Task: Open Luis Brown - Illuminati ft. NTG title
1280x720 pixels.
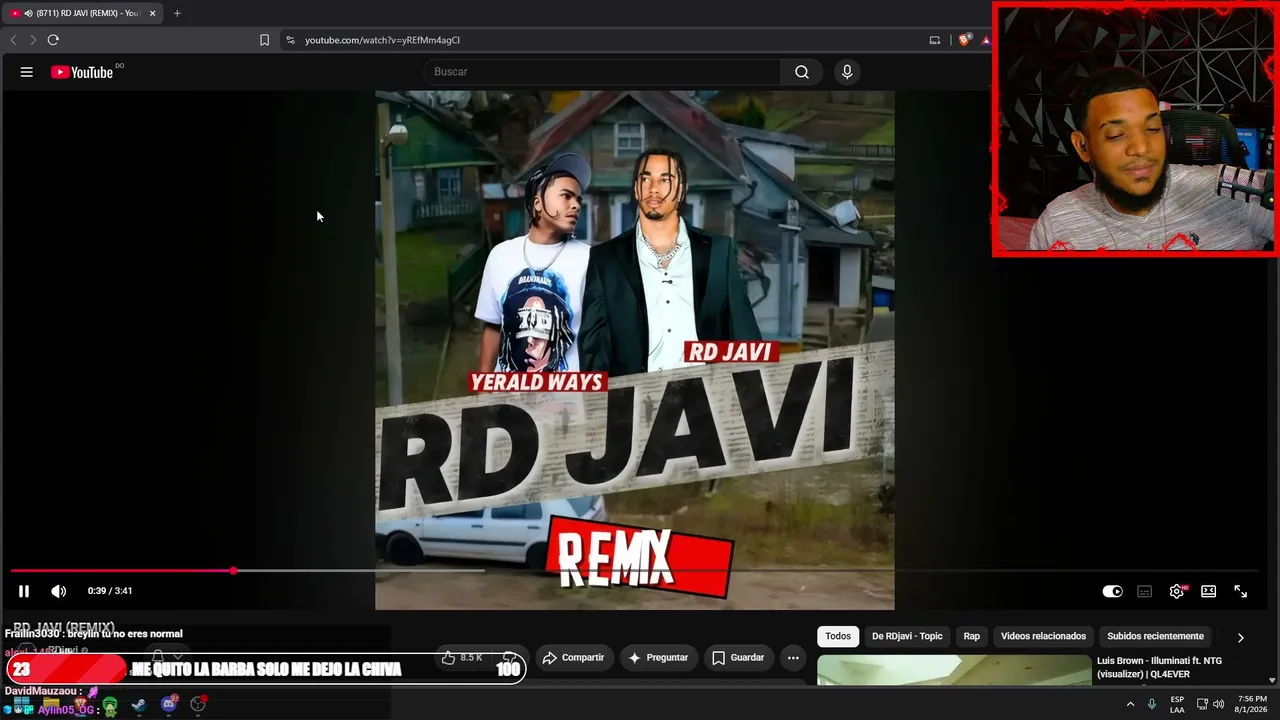Action: tap(1159, 667)
